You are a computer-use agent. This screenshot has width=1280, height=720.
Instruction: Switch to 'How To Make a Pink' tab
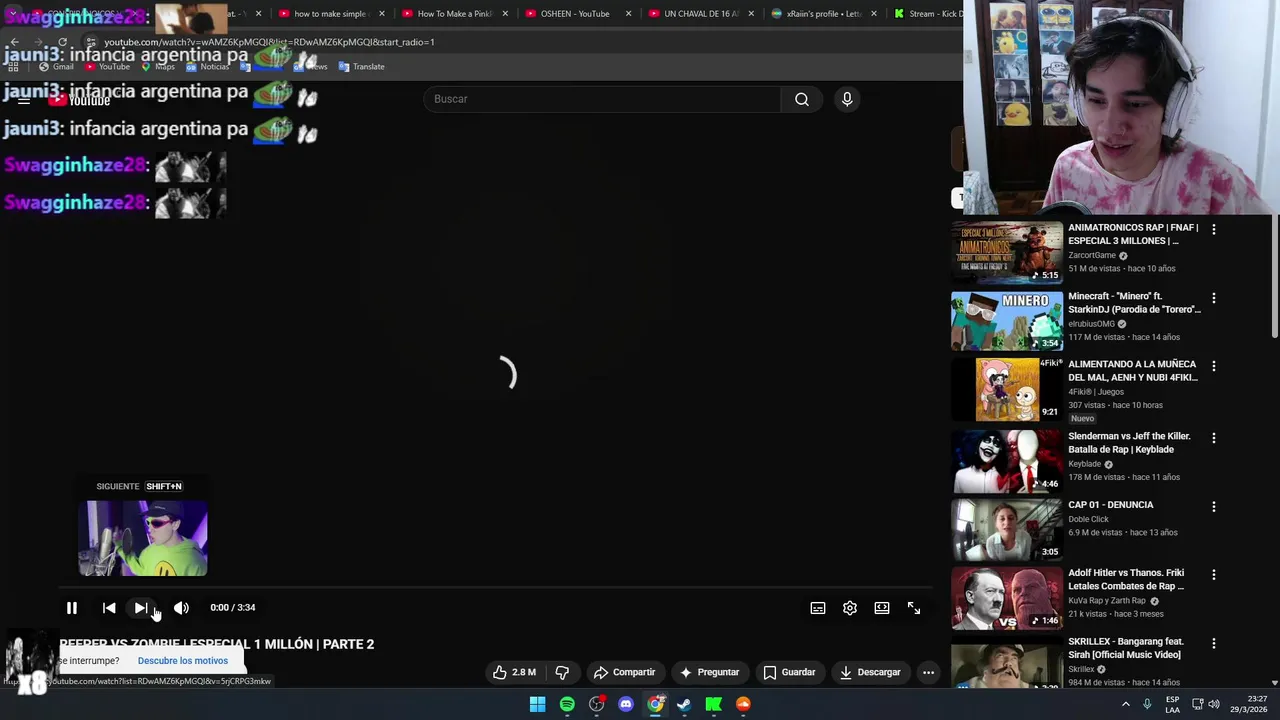pos(455,14)
